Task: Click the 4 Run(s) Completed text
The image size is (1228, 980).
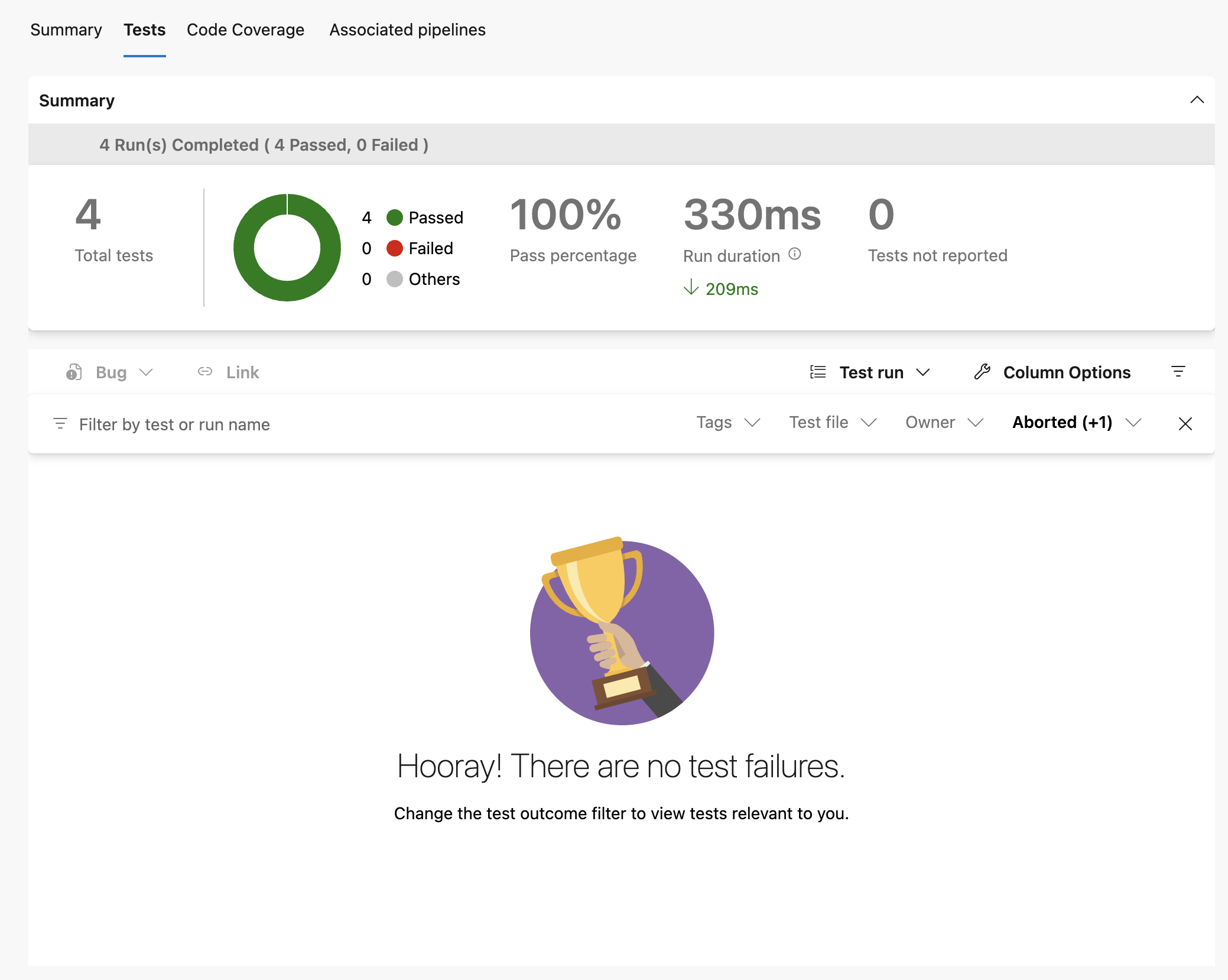Action: [264, 145]
